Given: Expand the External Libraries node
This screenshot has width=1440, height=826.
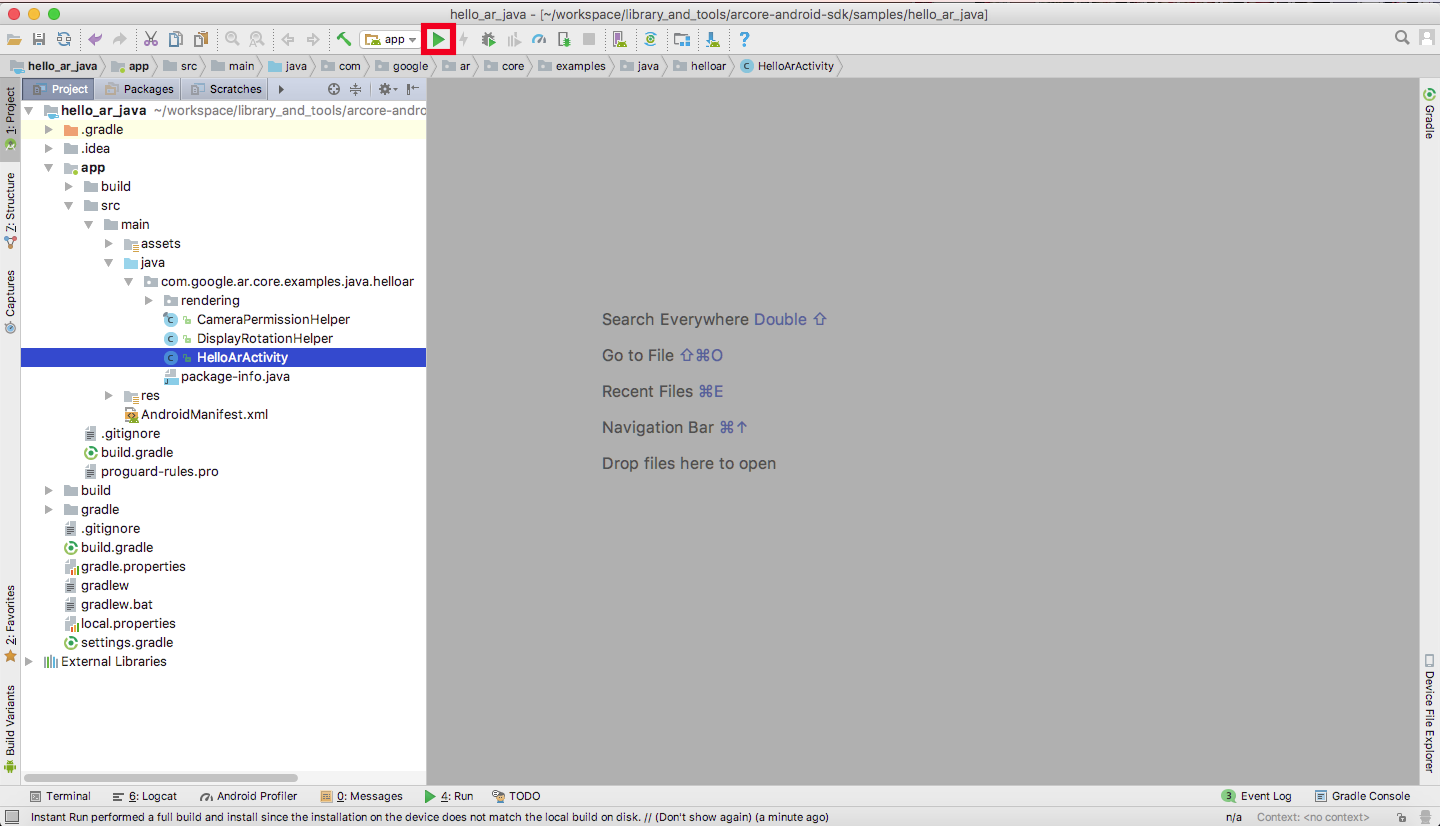Looking at the screenshot, I should click(29, 662).
